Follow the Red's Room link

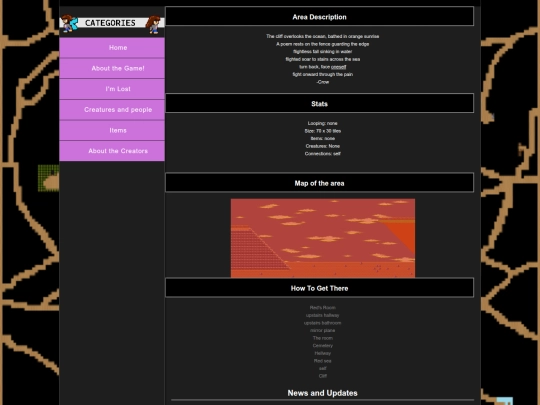(x=323, y=308)
